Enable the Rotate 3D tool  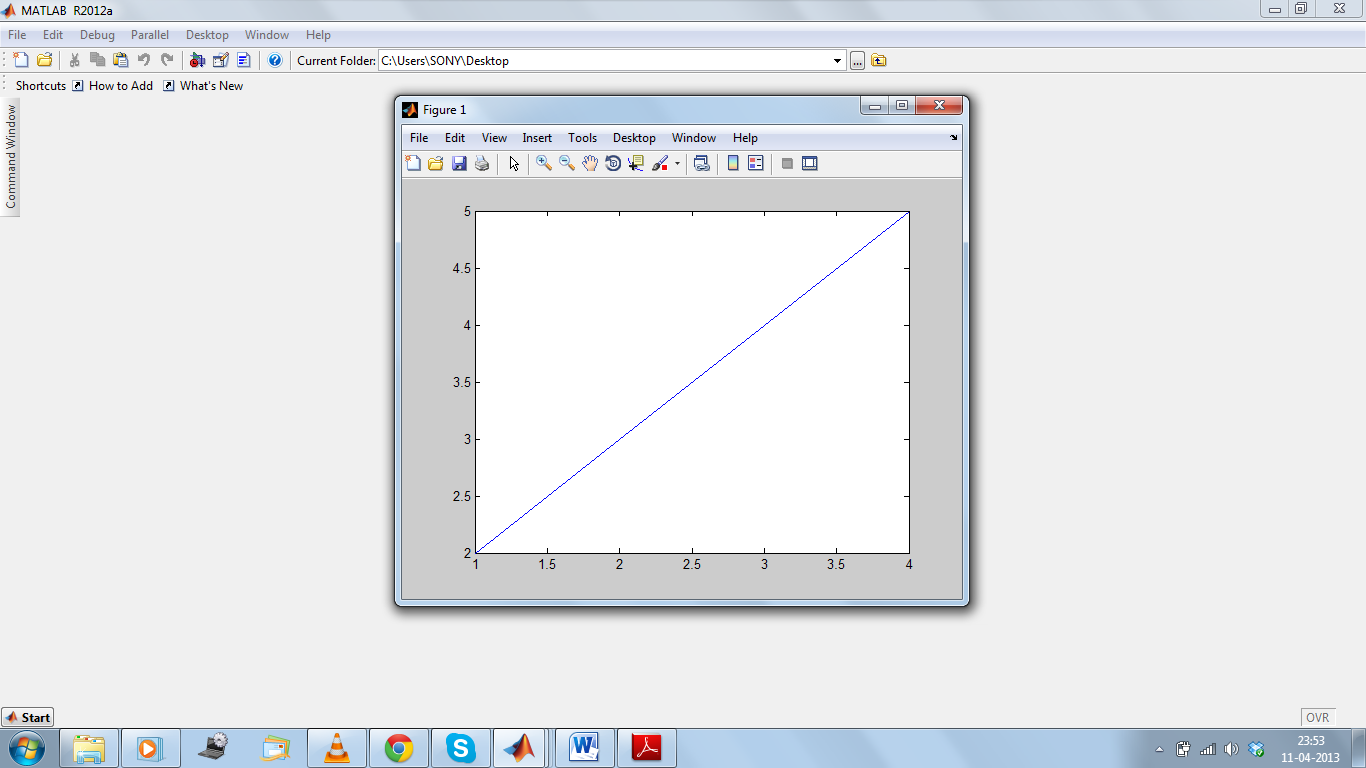(613, 163)
